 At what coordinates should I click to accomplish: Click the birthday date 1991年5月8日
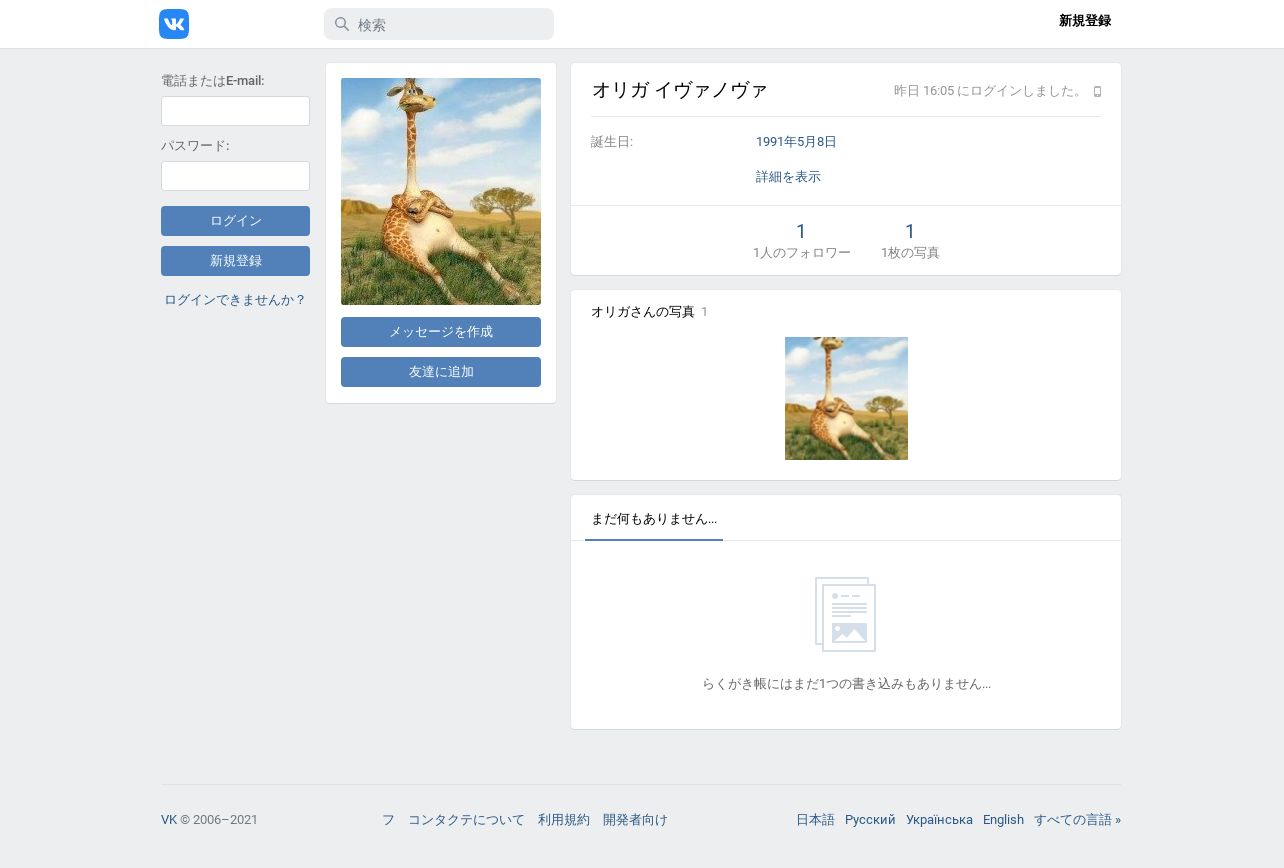[796, 142]
